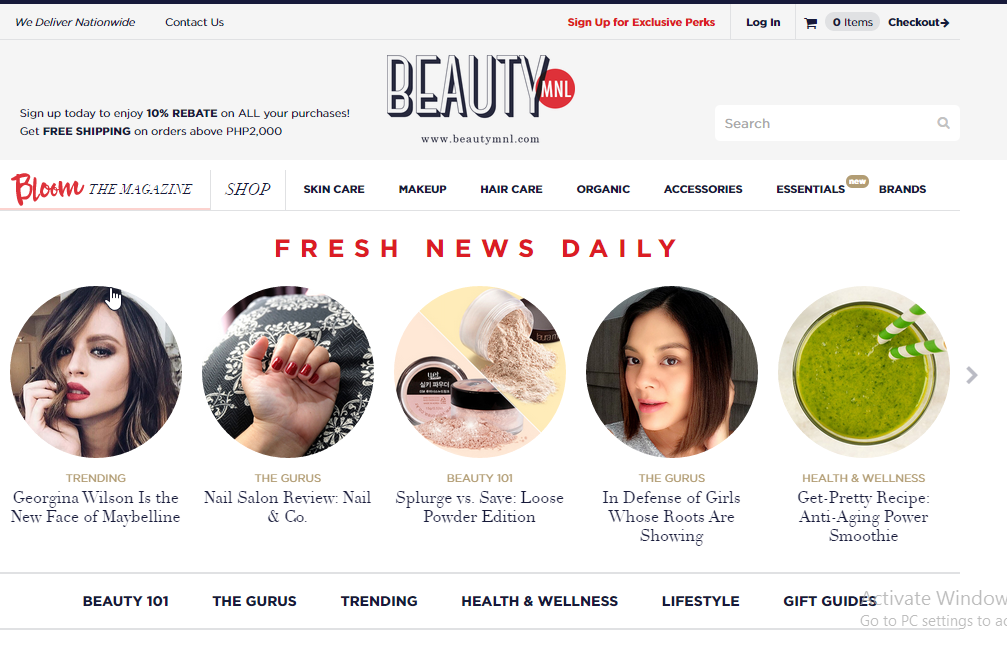Screen dimensions: 1007x661
Task: Go to the BRANDS menu
Action: click(902, 189)
